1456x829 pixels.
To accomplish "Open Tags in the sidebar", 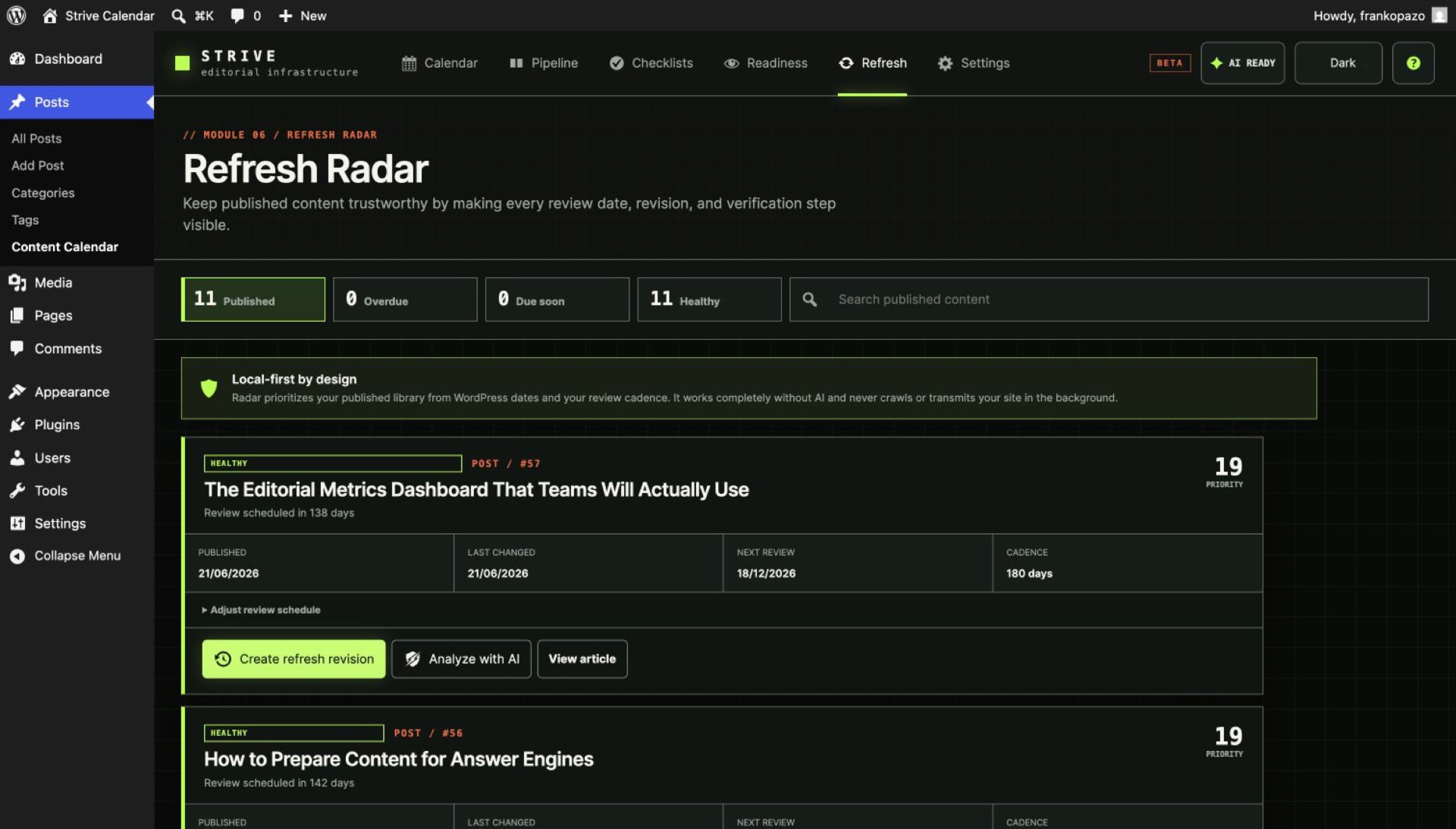I will click(x=25, y=220).
